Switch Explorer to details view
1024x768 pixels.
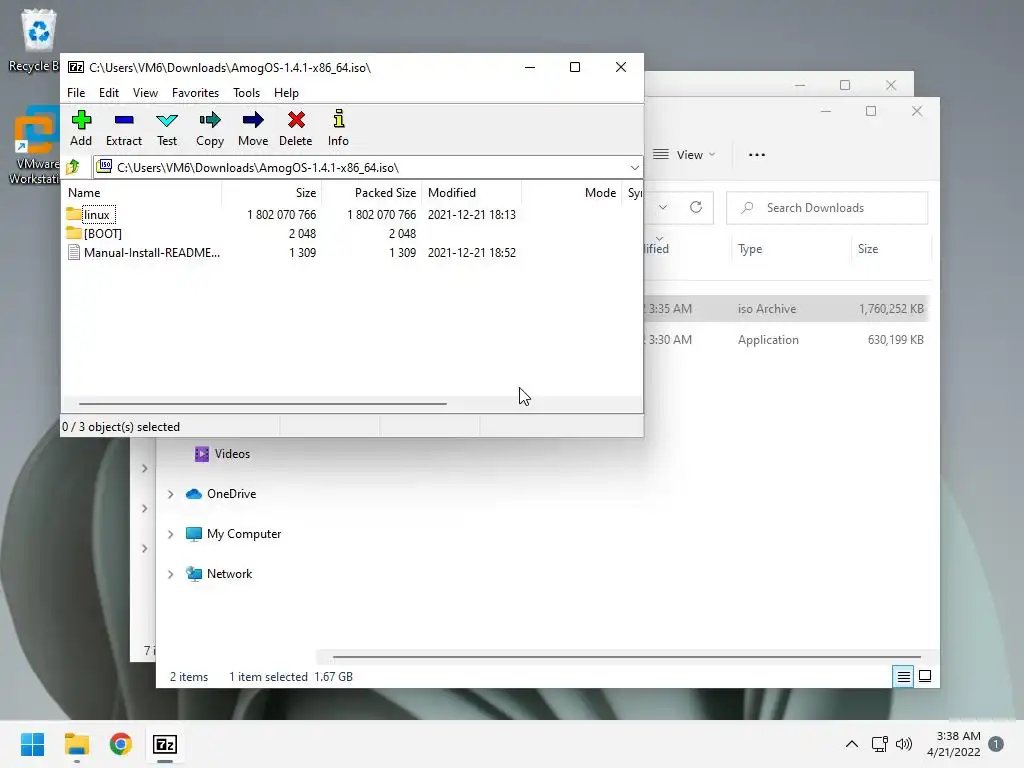[x=903, y=677]
